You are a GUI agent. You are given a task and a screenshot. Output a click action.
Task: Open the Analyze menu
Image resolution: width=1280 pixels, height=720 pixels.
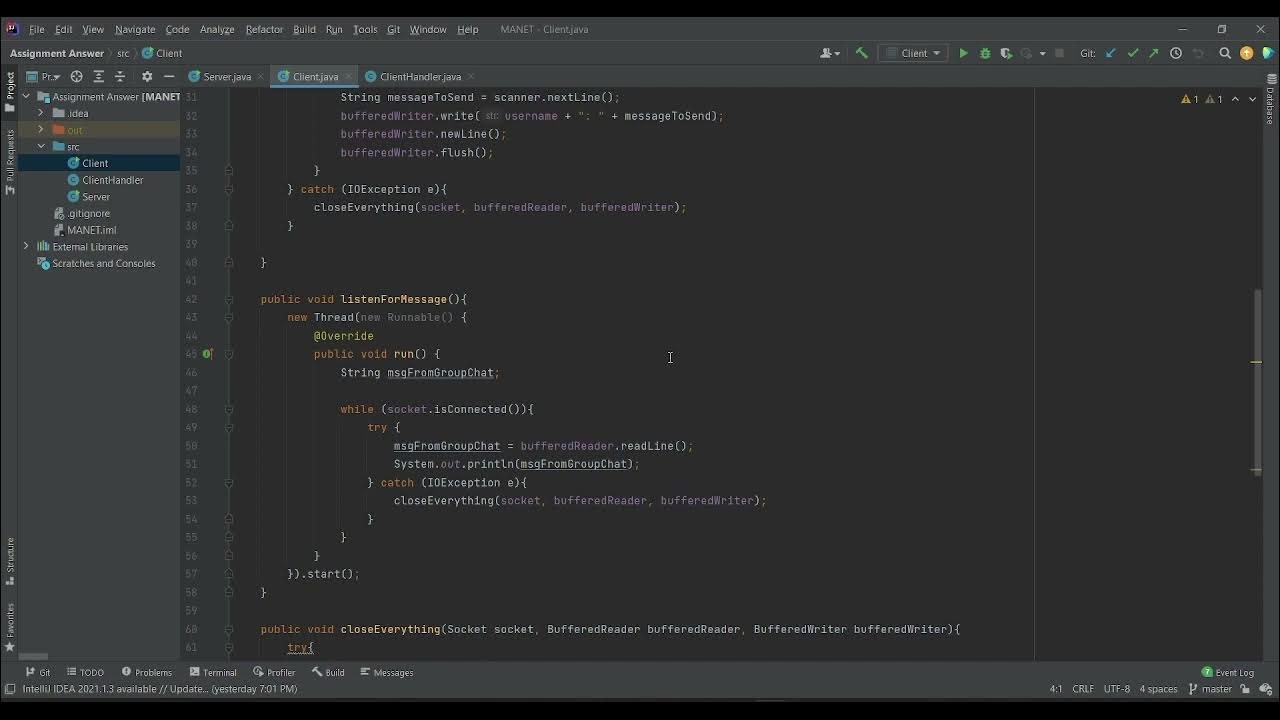point(217,29)
